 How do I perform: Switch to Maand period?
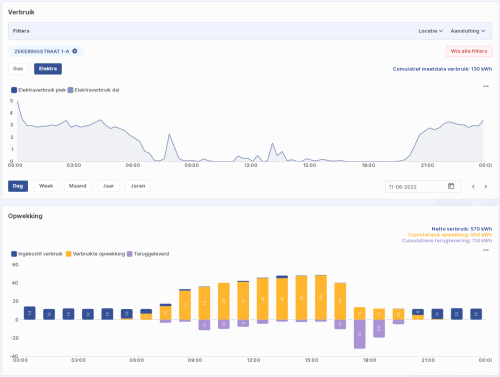[x=78, y=186]
